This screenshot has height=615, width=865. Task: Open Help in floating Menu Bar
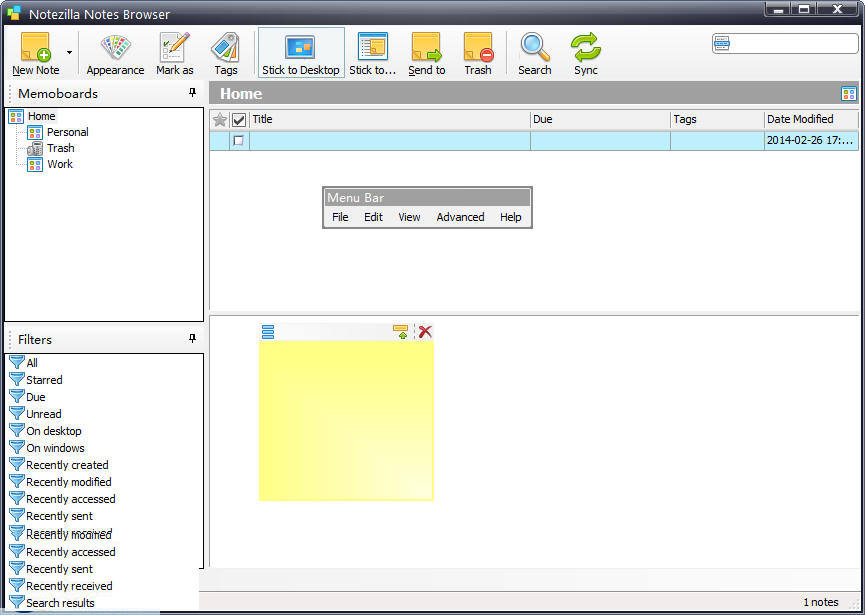click(x=510, y=217)
